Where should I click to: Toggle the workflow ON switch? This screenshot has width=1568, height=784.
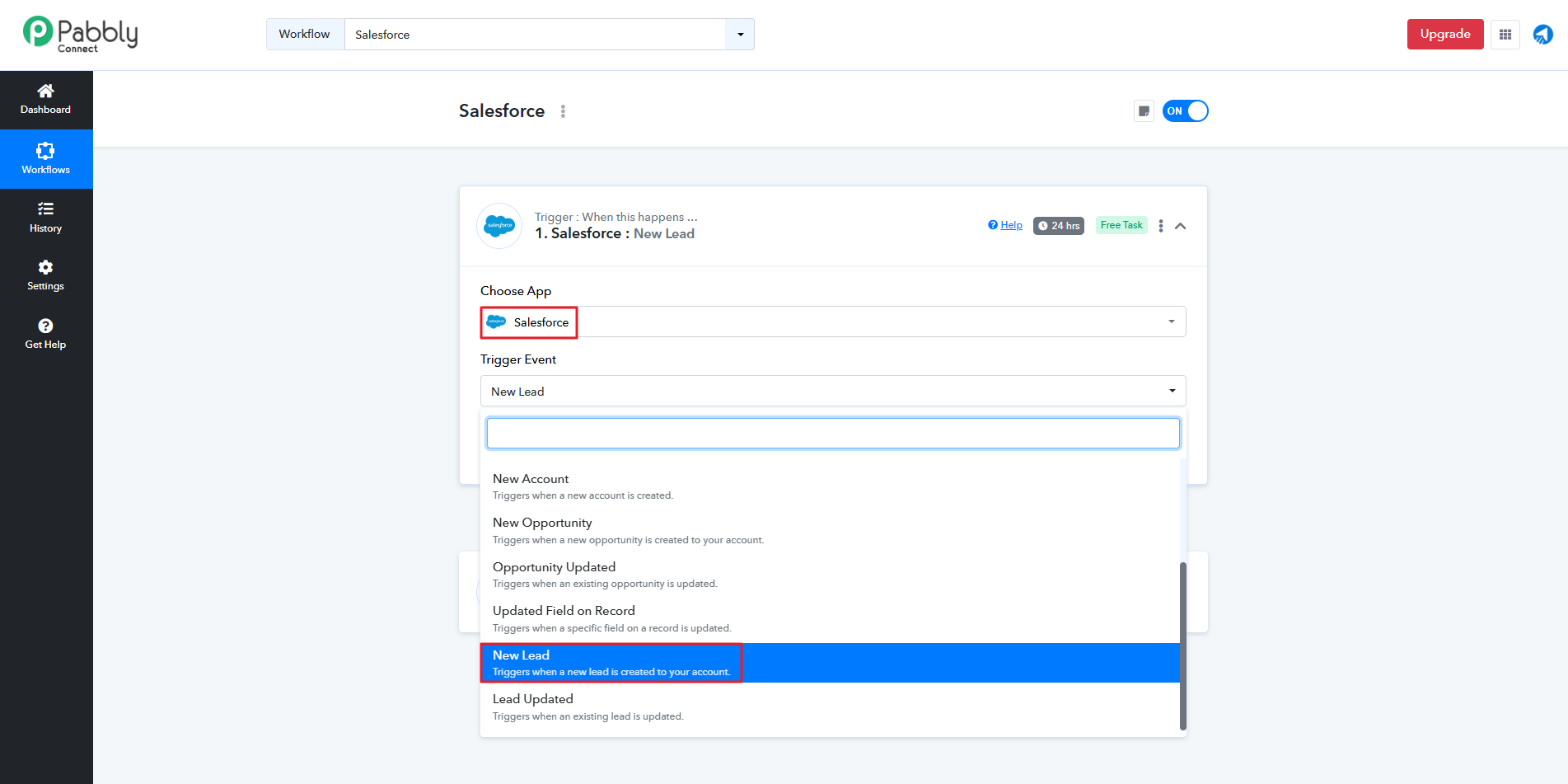point(1185,111)
